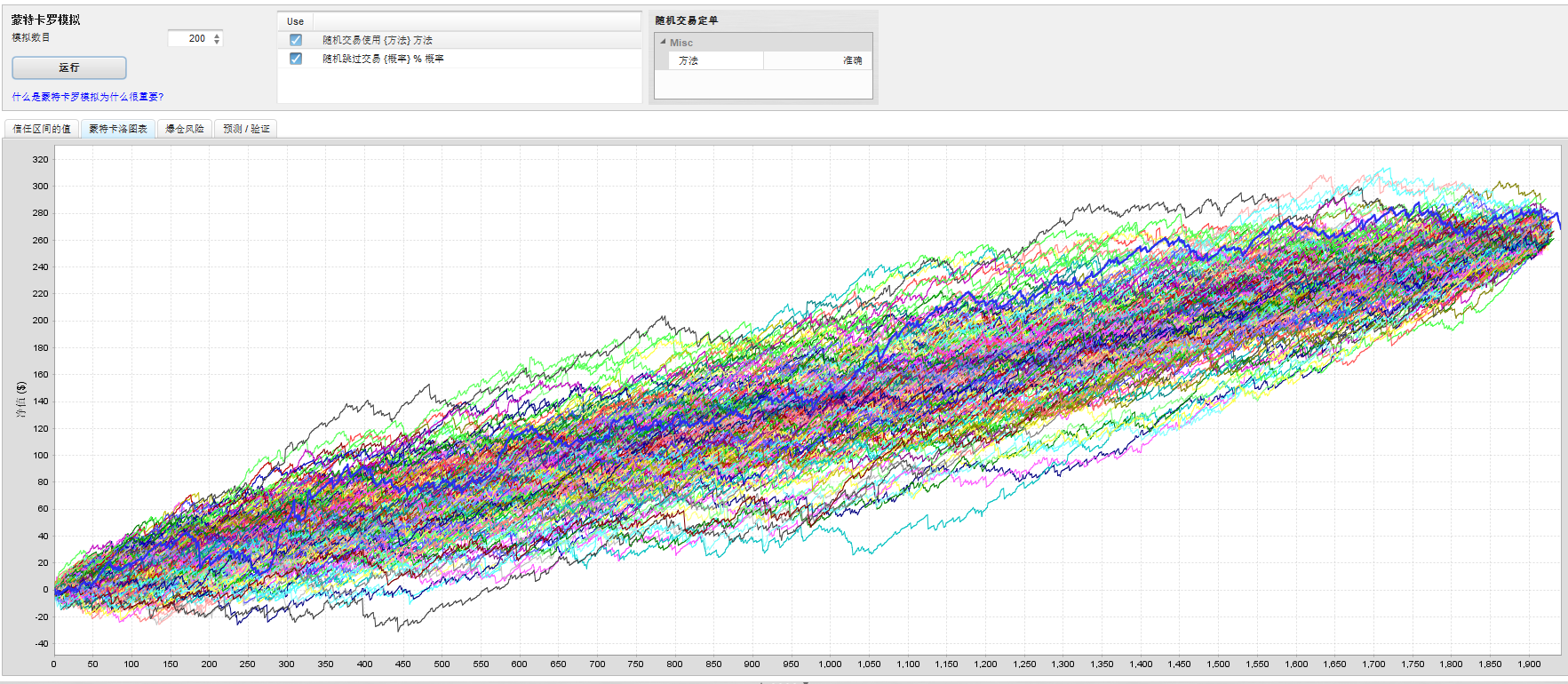Open the 爆仓风险 tab

(185, 129)
